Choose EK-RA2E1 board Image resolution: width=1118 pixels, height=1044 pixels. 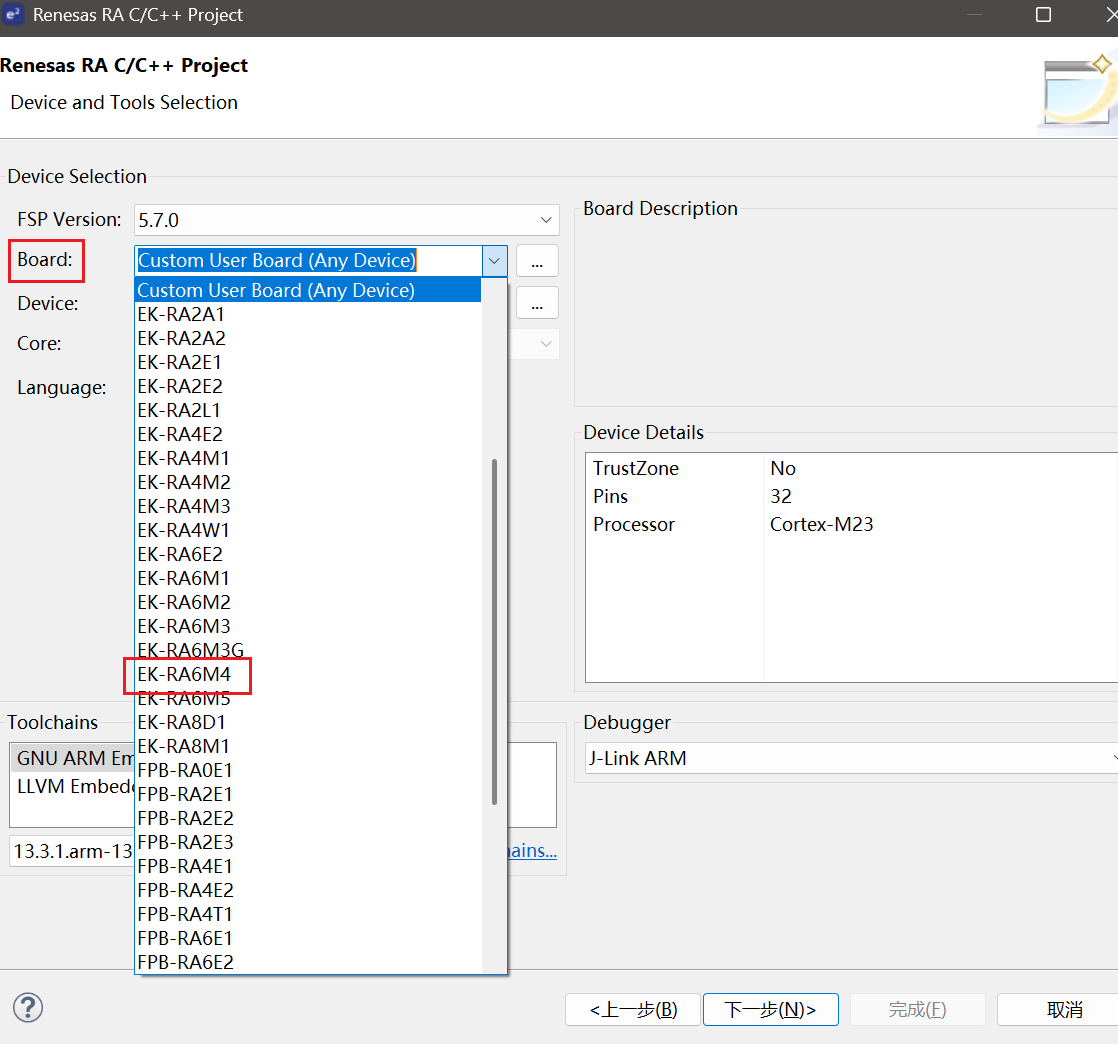[308, 362]
